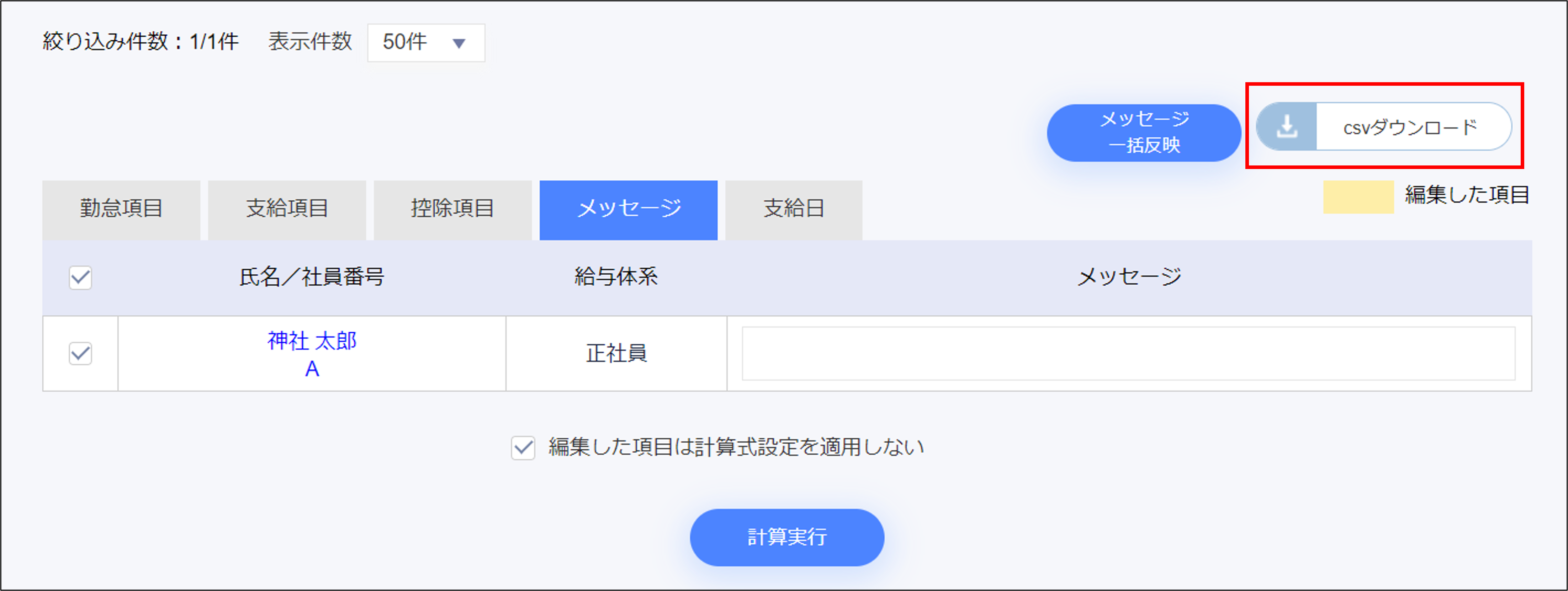Click inside the empty メッセージ input field
This screenshot has width=1568, height=591.
[1126, 353]
